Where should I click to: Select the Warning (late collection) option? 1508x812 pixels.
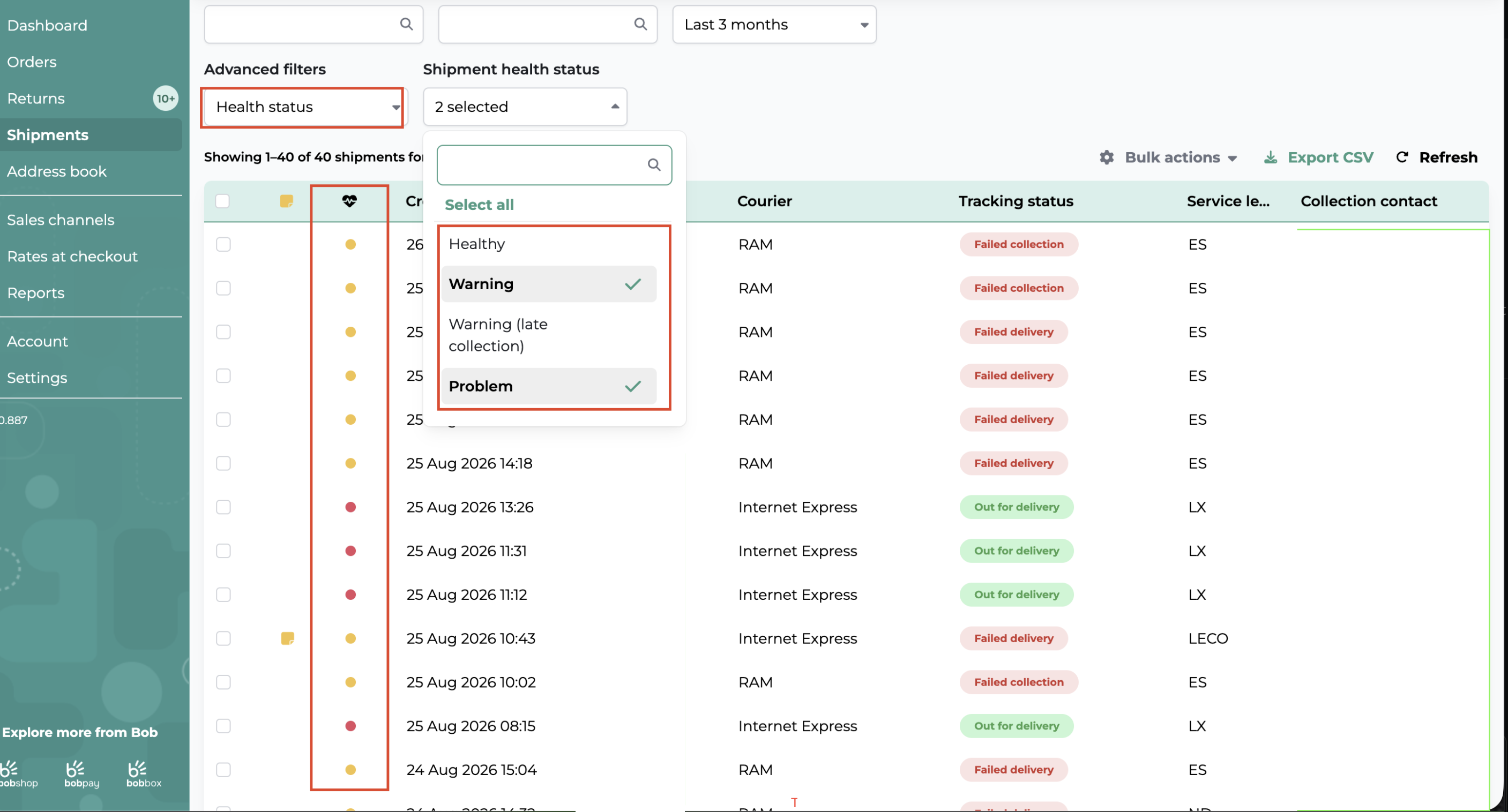click(x=549, y=335)
